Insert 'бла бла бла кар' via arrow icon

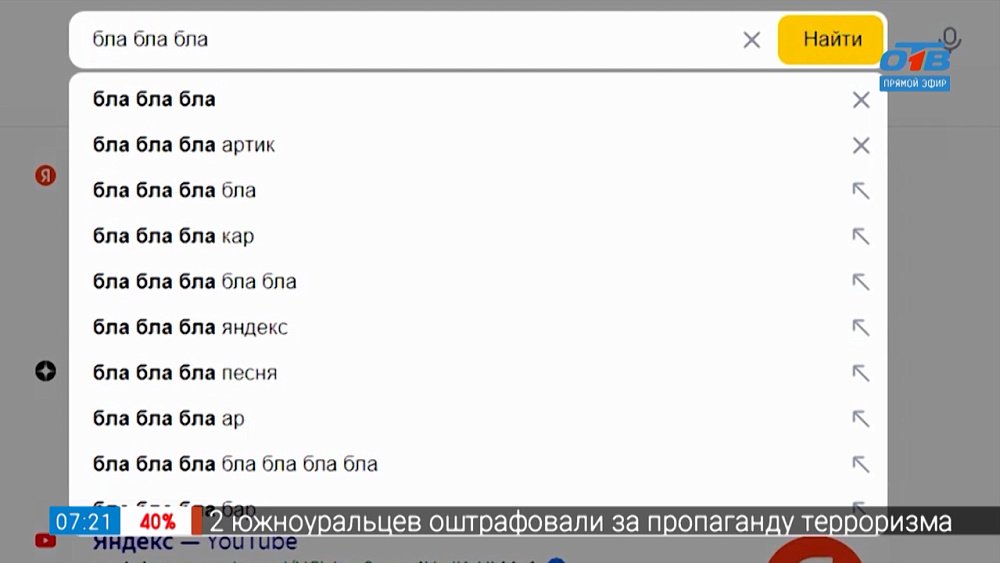click(861, 237)
